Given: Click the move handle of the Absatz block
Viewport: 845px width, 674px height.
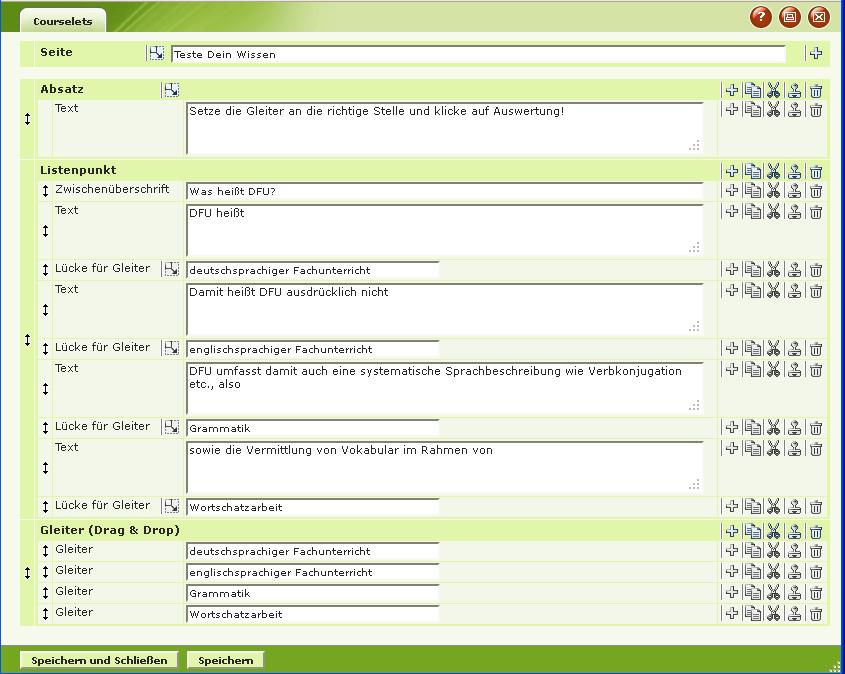Looking at the screenshot, I should click(27, 119).
